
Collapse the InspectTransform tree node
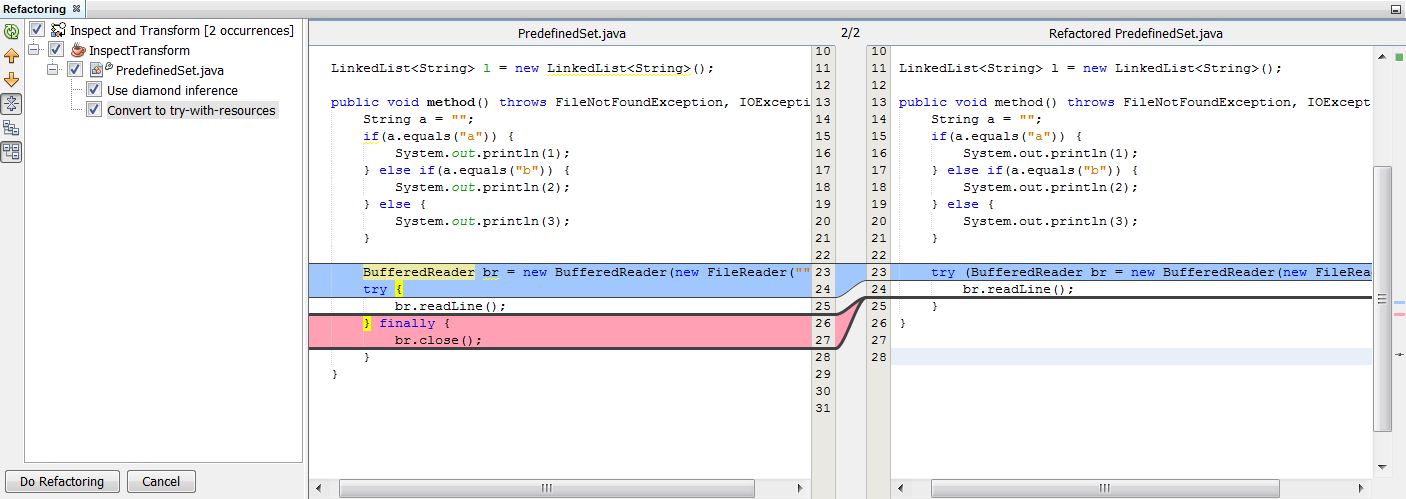35,50
